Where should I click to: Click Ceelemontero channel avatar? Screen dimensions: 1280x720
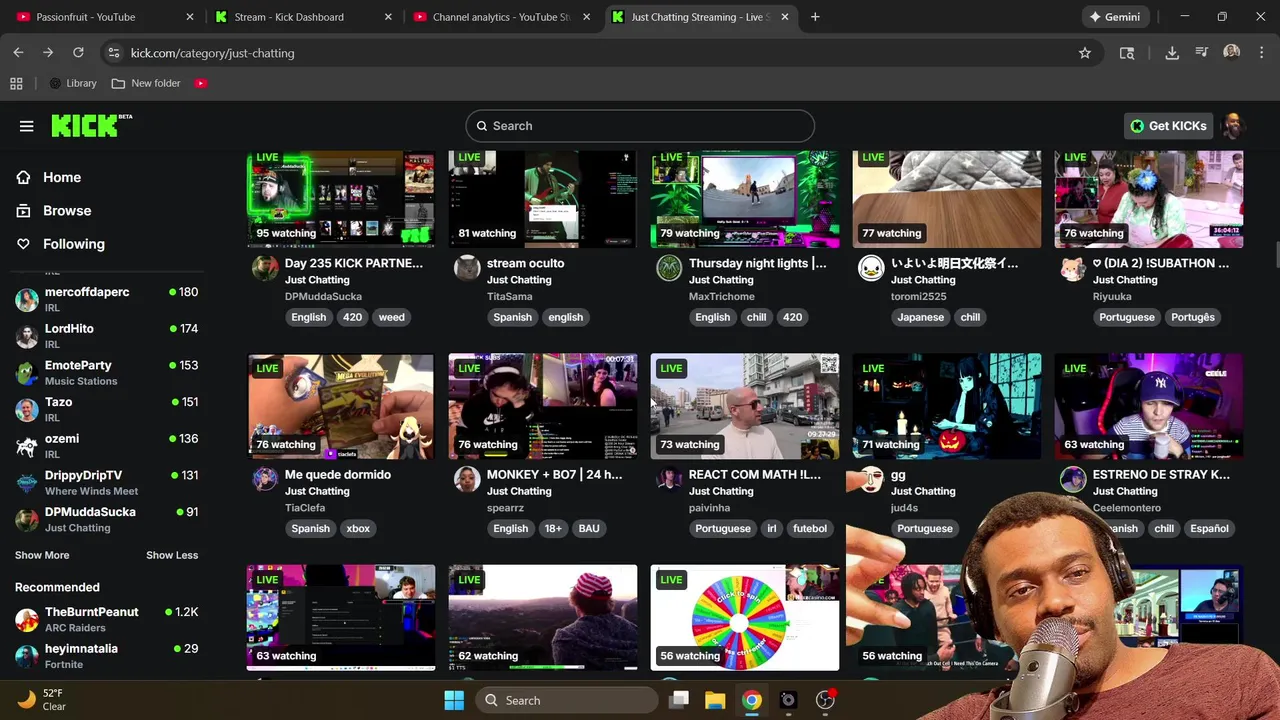click(1073, 479)
